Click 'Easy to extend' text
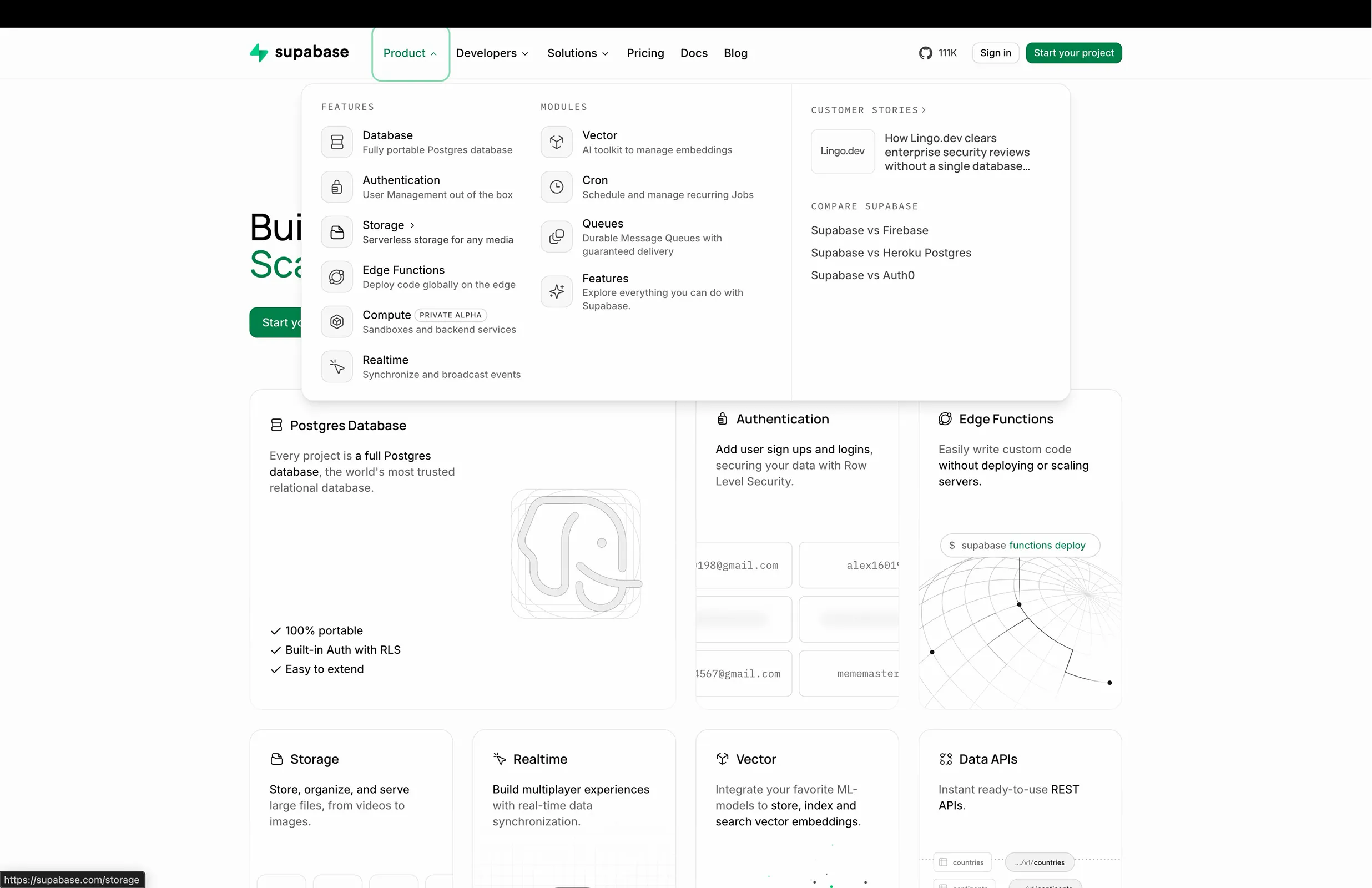The image size is (1372, 888). (324, 669)
